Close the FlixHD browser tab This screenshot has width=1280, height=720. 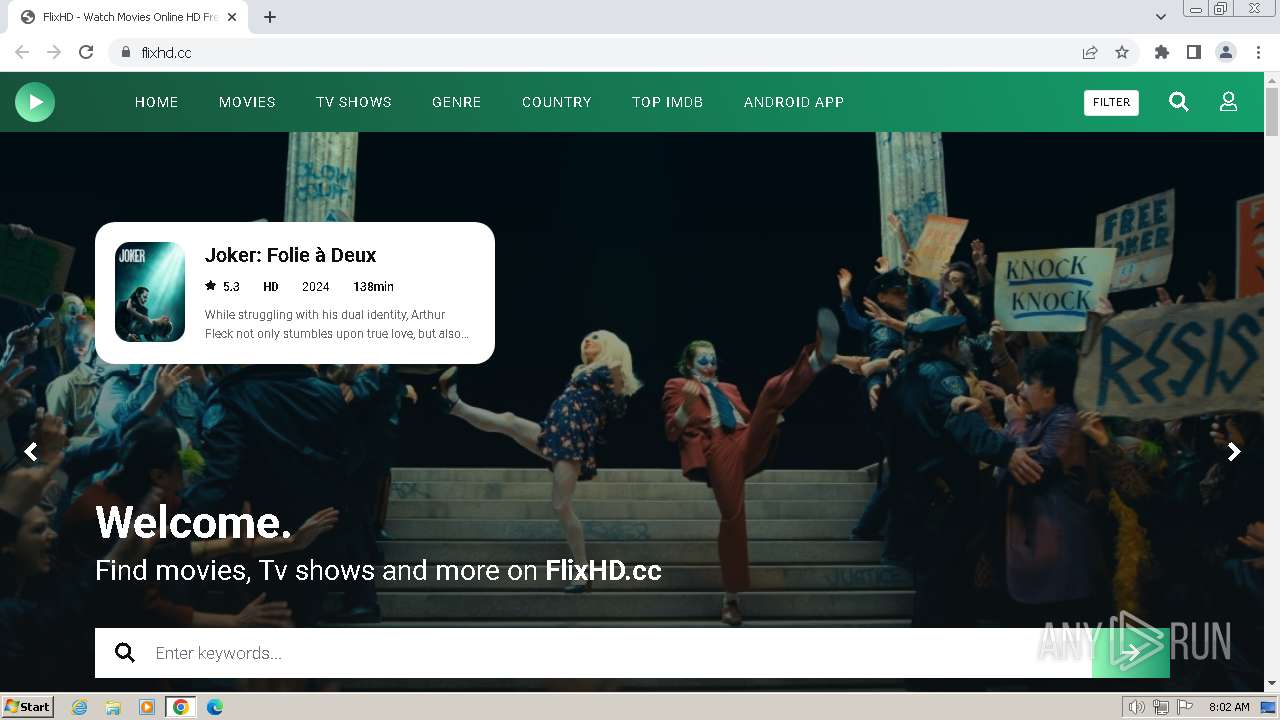point(232,17)
